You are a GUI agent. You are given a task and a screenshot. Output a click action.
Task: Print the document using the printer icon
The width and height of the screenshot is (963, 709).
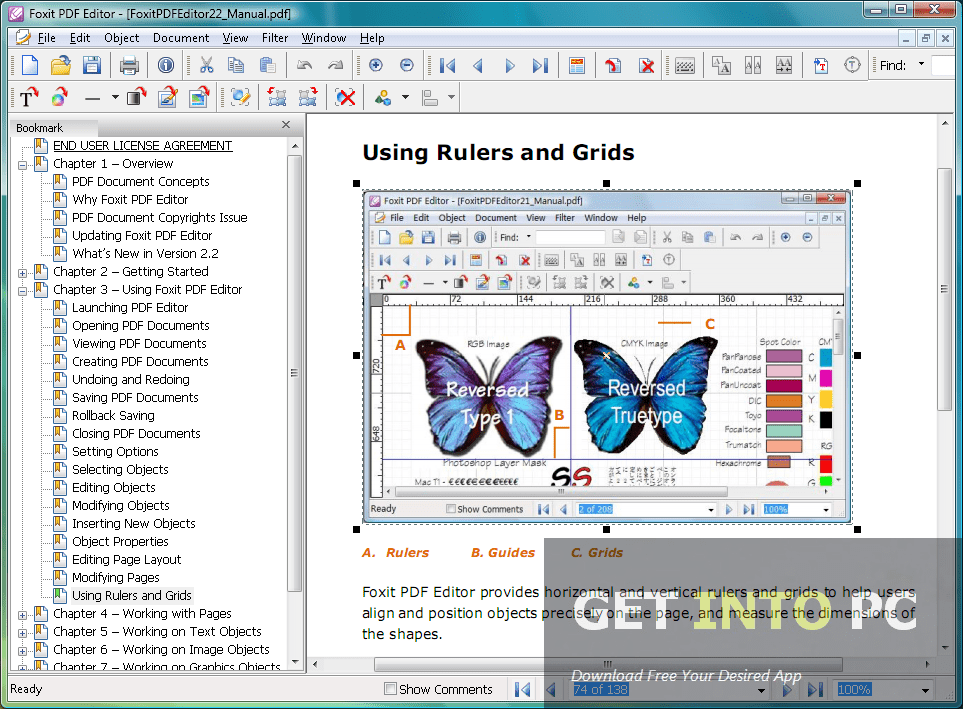point(129,65)
